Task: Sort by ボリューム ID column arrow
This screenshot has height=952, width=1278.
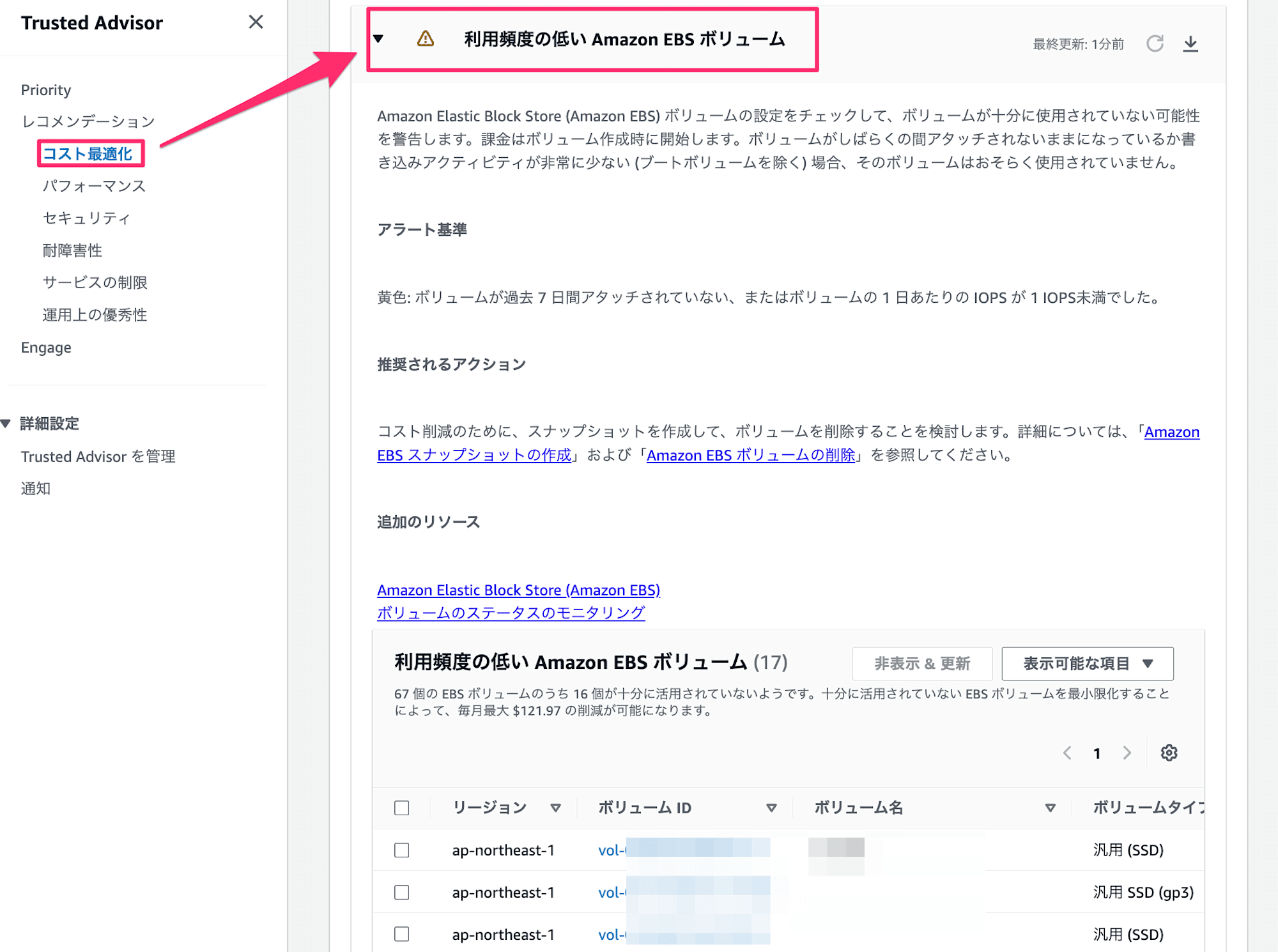Action: [771, 808]
